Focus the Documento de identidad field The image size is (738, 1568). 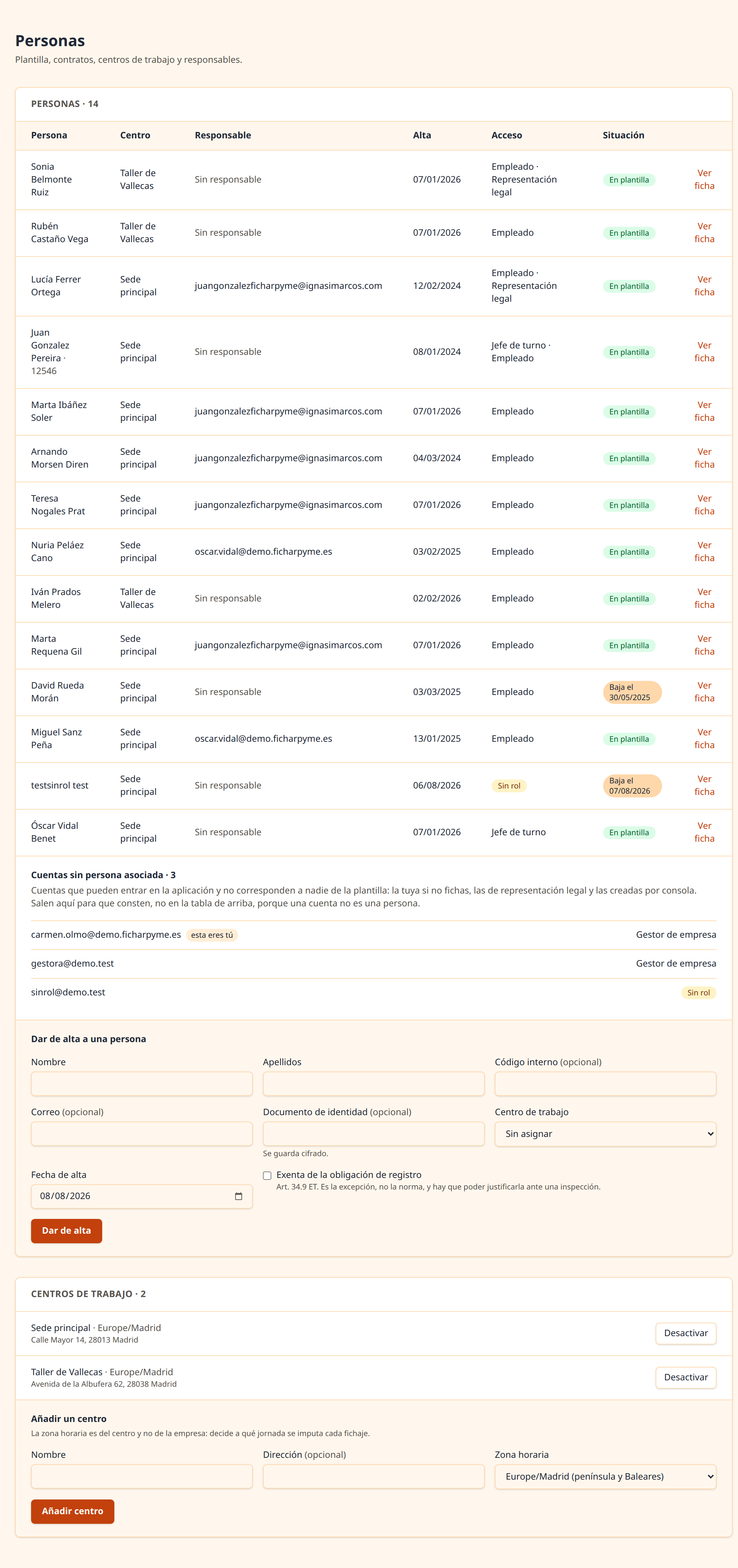(373, 1133)
